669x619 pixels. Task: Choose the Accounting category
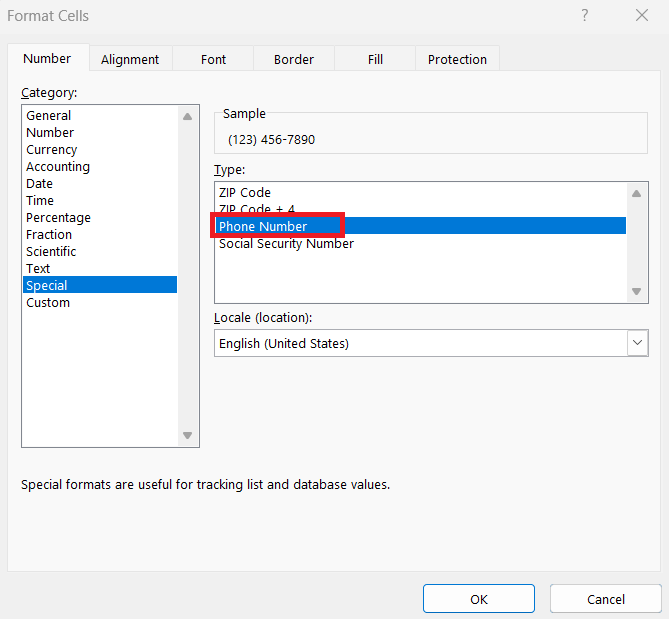tap(100, 166)
